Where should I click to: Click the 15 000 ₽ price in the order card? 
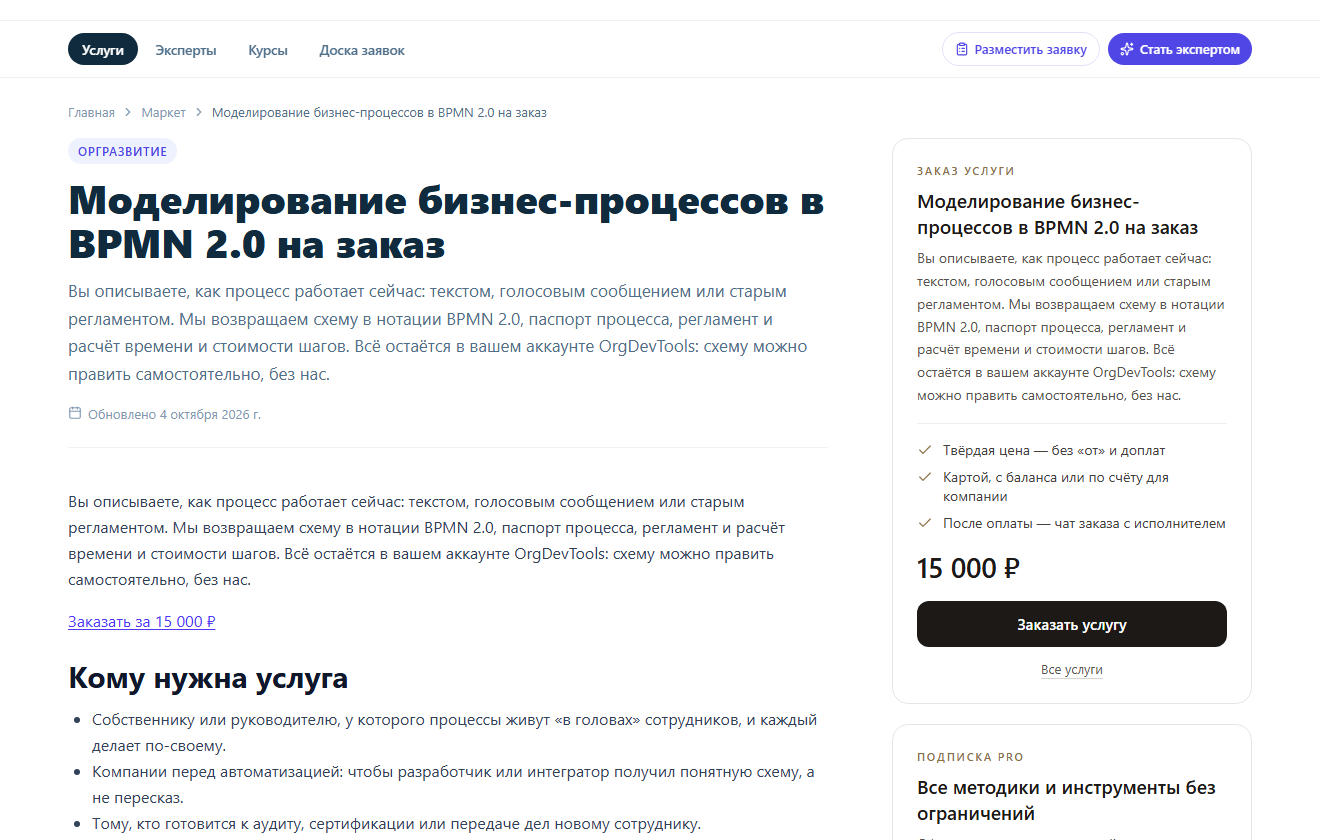click(968, 568)
